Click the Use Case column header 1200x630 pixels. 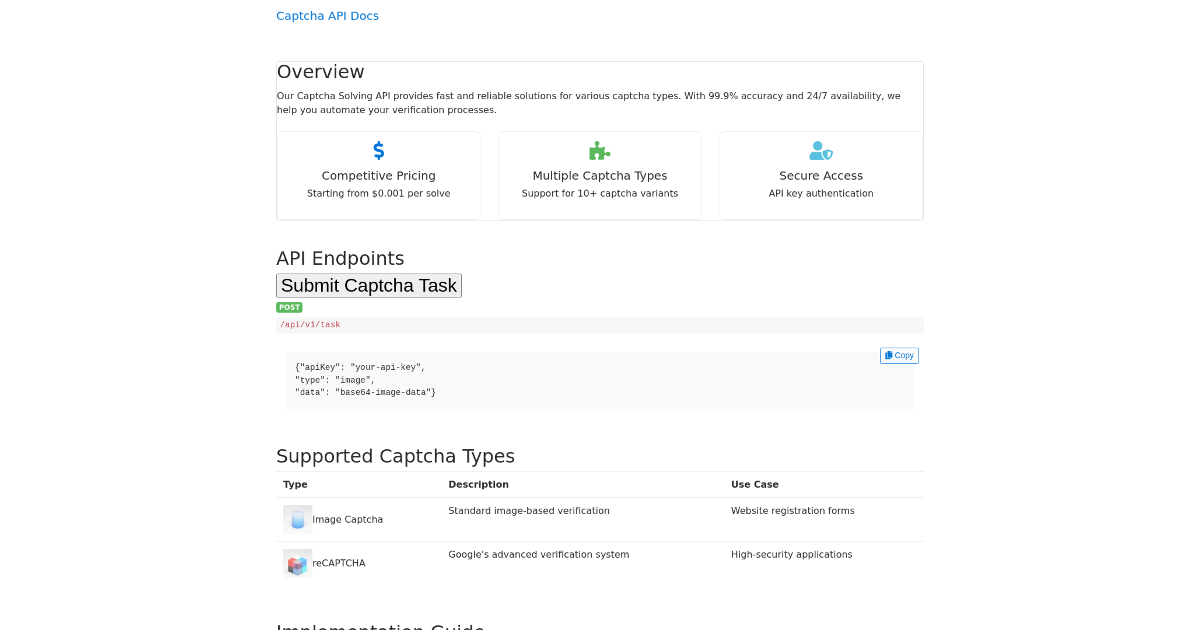click(x=754, y=484)
